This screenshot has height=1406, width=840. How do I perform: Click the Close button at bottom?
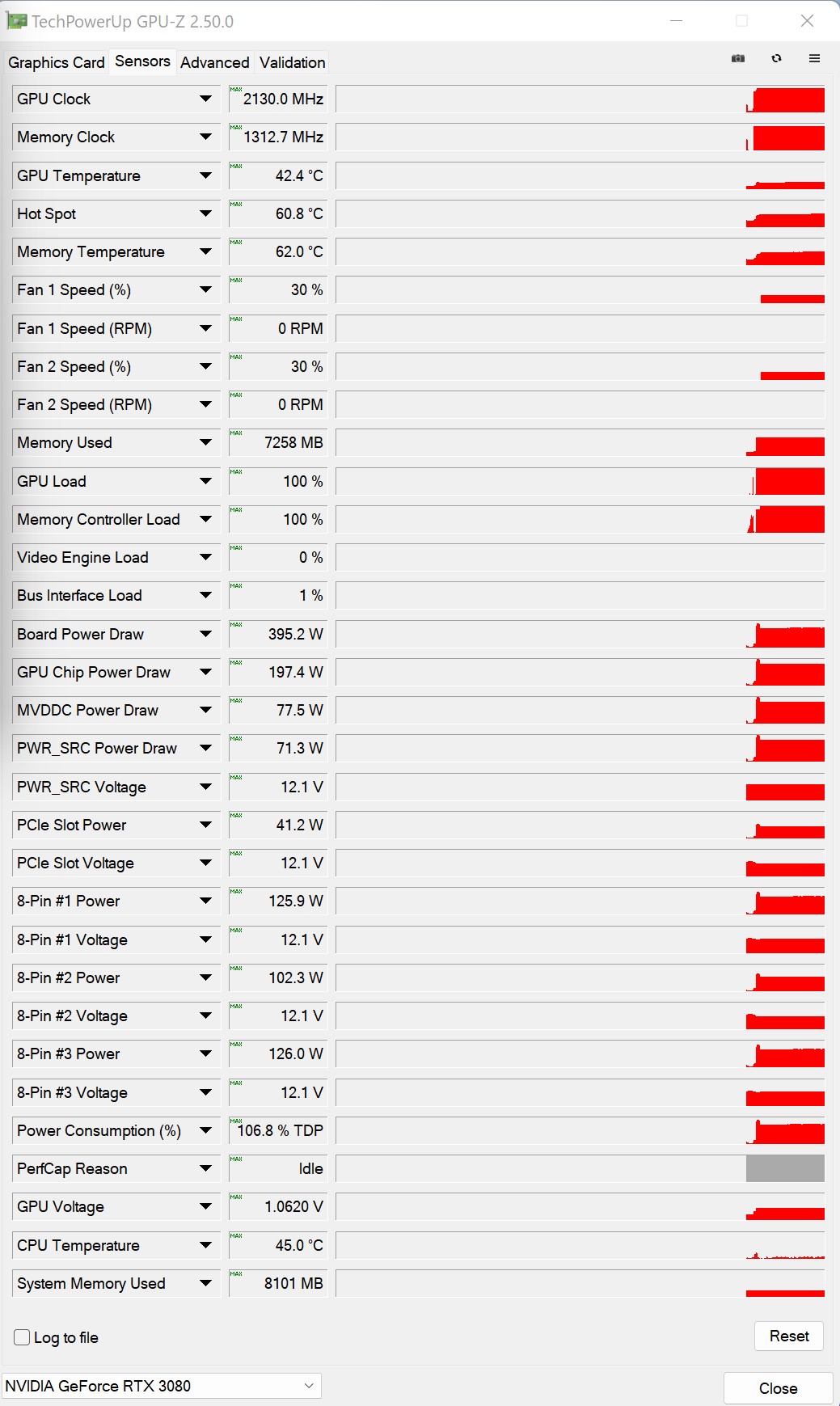point(778,1388)
